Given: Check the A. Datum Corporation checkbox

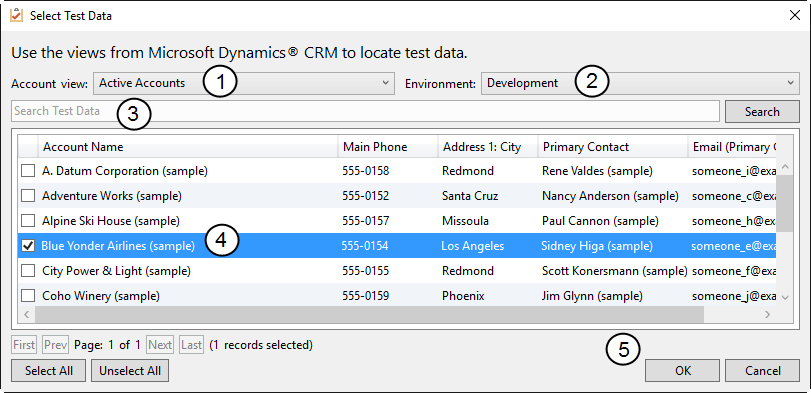Looking at the screenshot, I should pyautogui.click(x=28, y=171).
